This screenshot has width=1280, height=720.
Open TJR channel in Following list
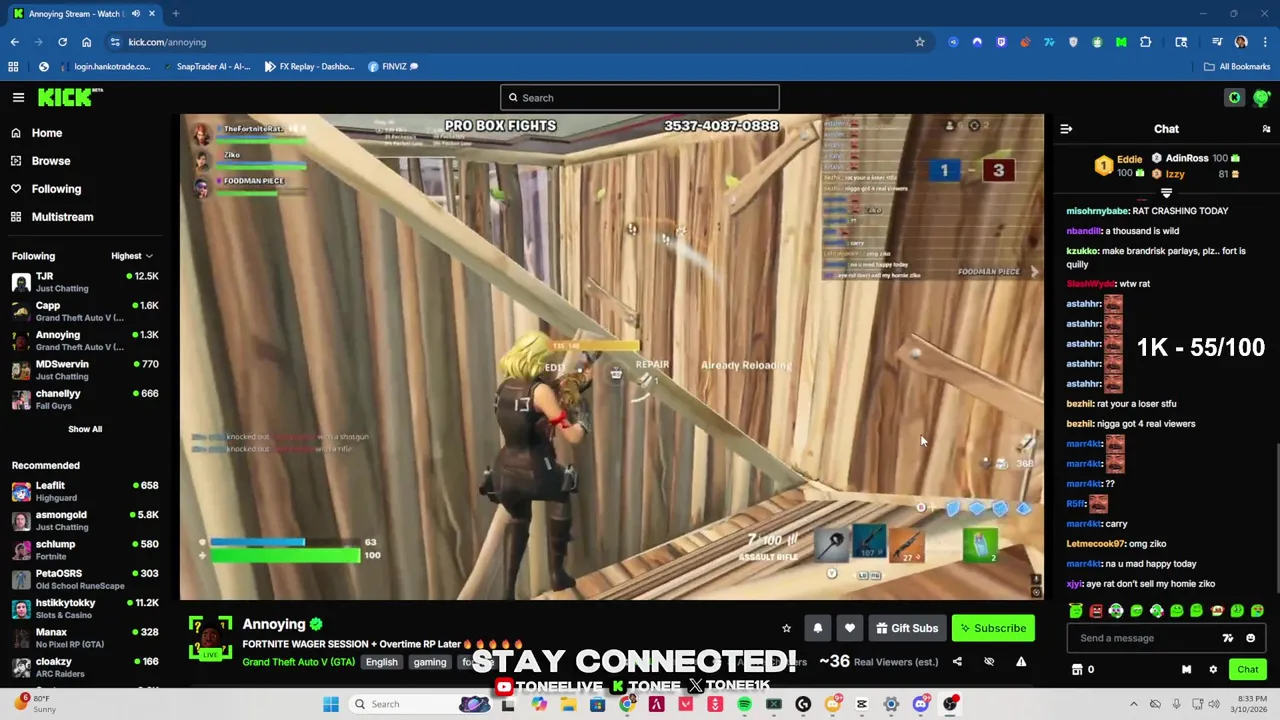[85, 282]
